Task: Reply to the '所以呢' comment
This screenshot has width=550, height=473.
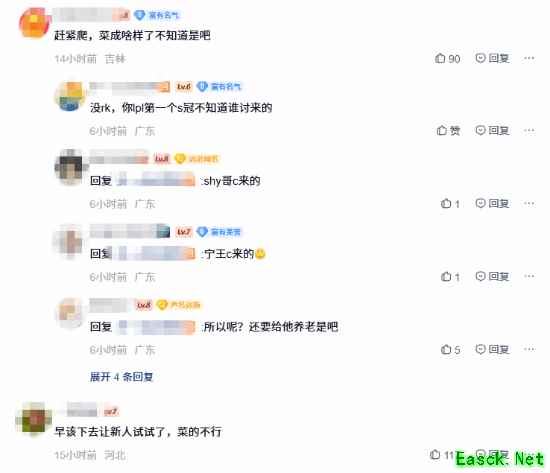Action: click(492, 349)
